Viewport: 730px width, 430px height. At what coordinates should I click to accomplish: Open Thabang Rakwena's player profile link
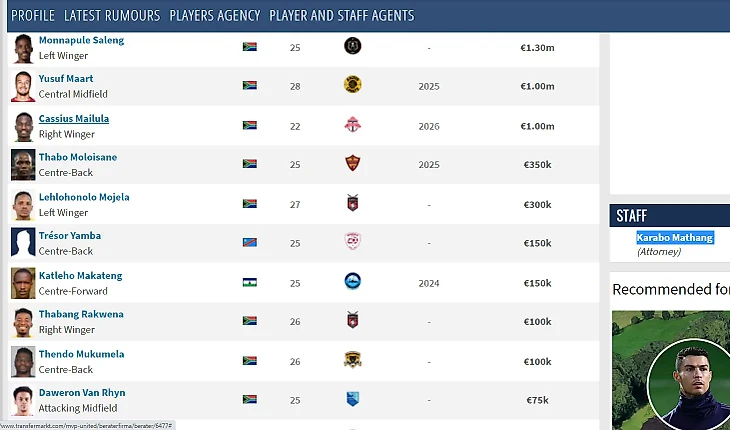[81, 314]
